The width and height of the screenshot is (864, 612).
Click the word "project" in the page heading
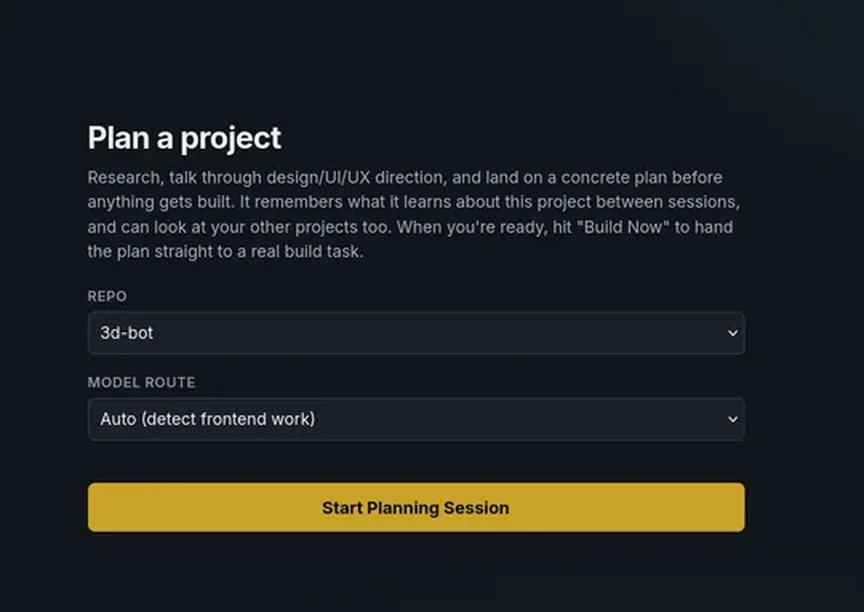[231, 139]
